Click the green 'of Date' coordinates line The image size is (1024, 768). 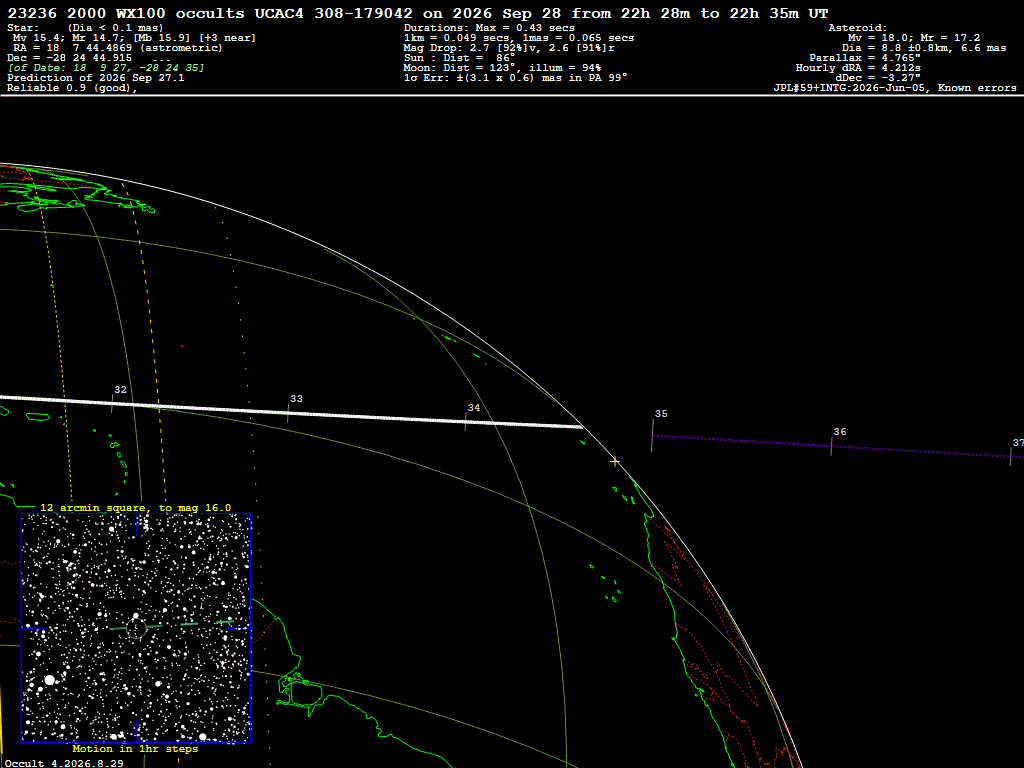[x=106, y=68]
